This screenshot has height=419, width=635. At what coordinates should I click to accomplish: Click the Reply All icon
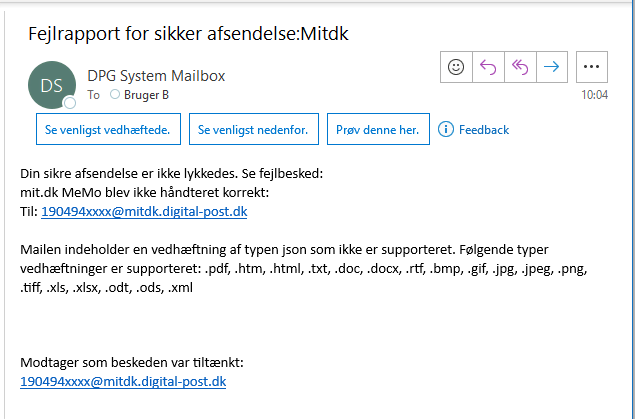[x=520, y=67]
